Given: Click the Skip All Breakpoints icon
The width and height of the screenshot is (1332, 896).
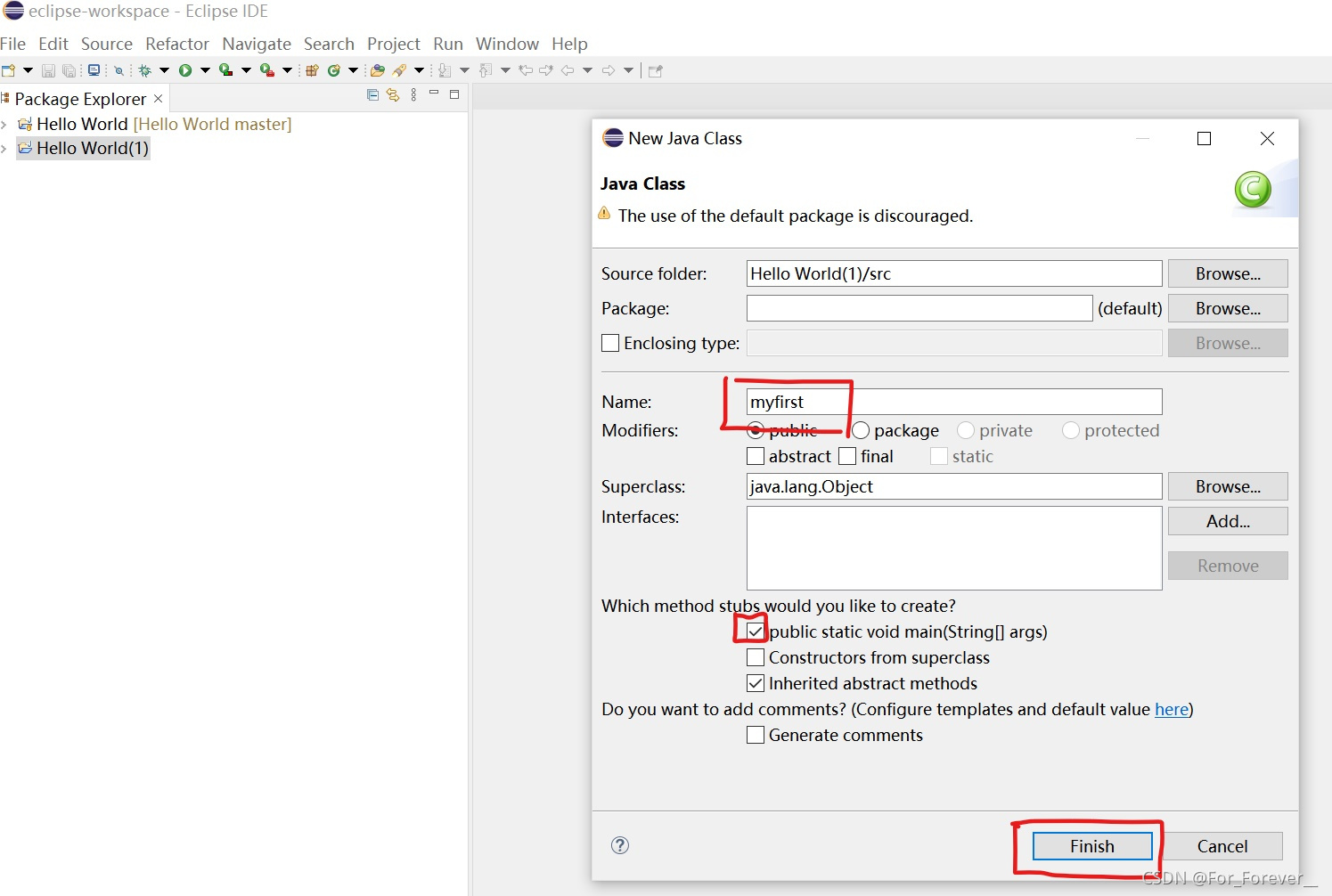Looking at the screenshot, I should [118, 70].
